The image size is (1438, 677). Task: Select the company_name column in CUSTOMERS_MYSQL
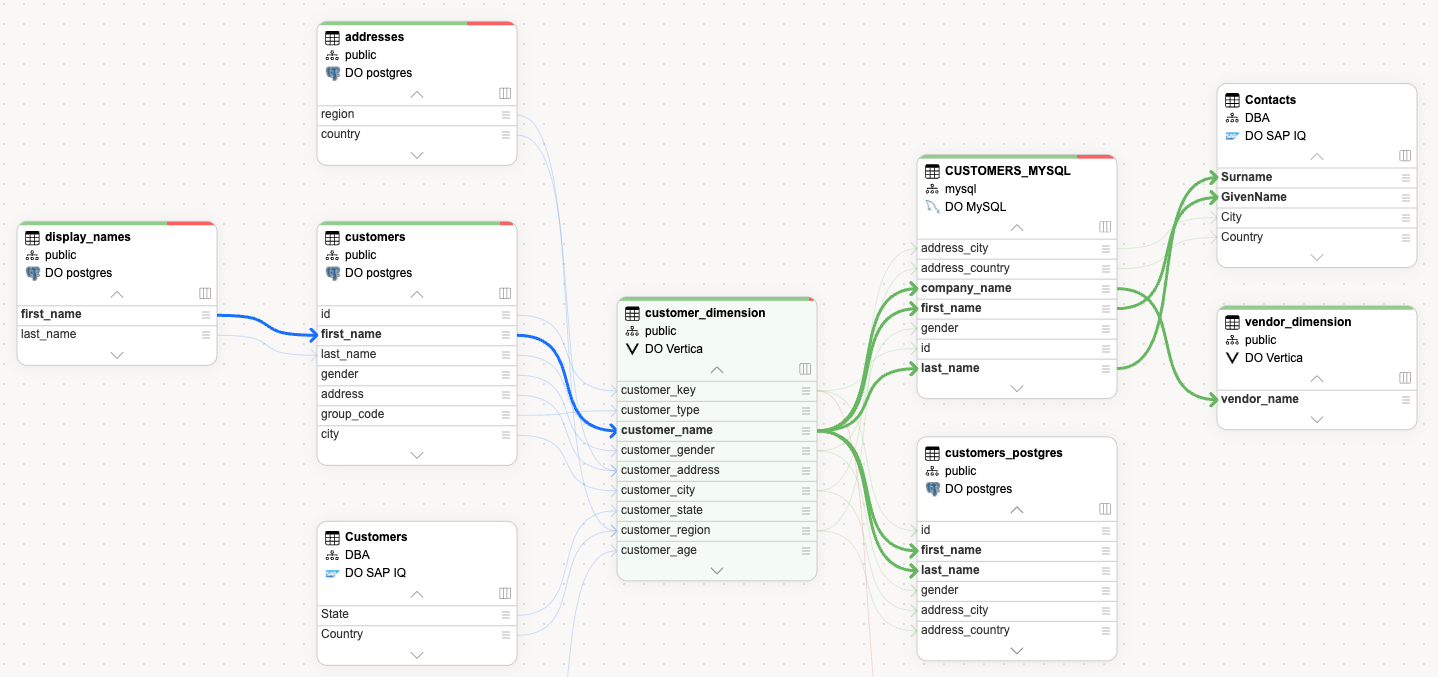click(966, 288)
